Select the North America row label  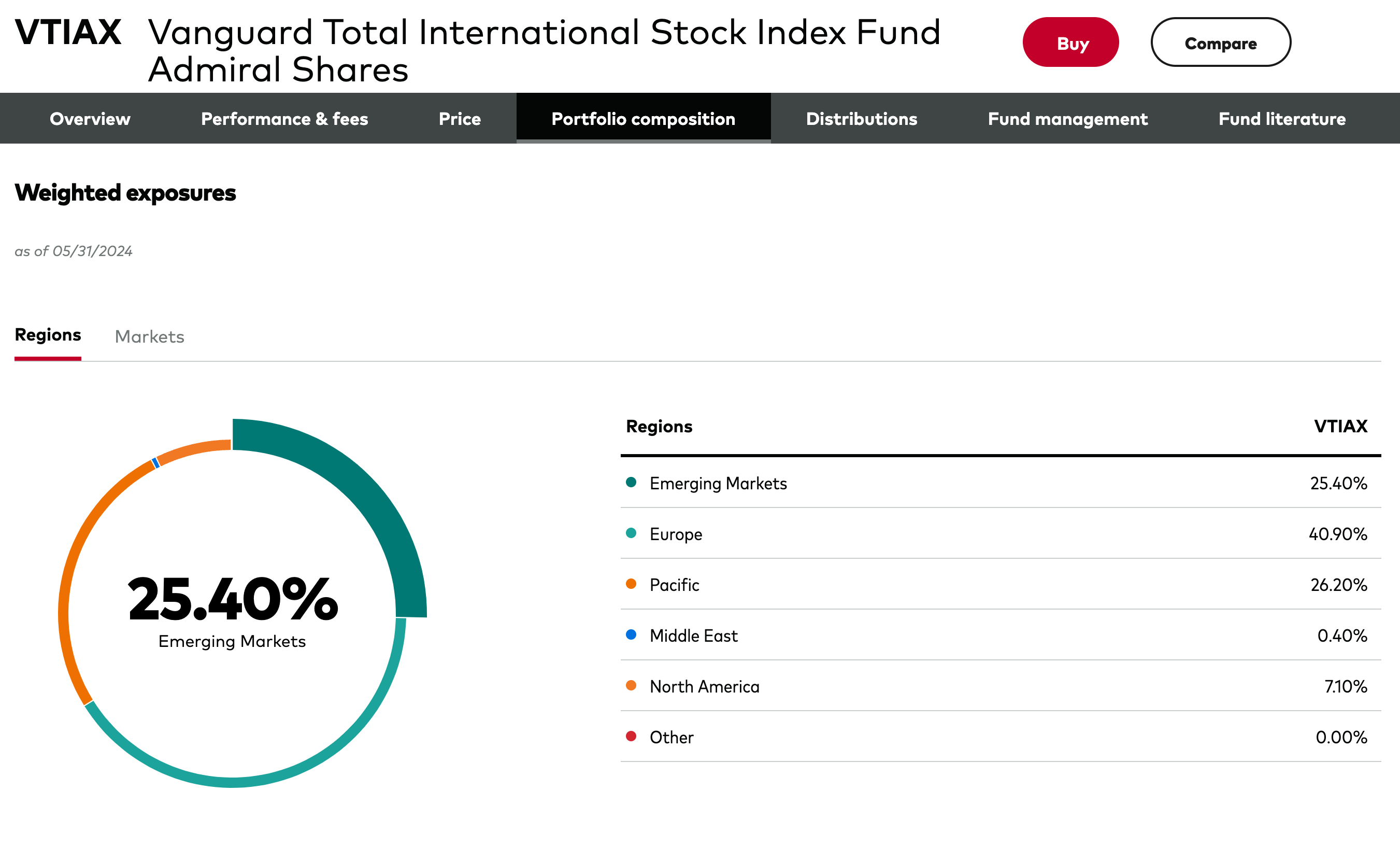[704, 687]
